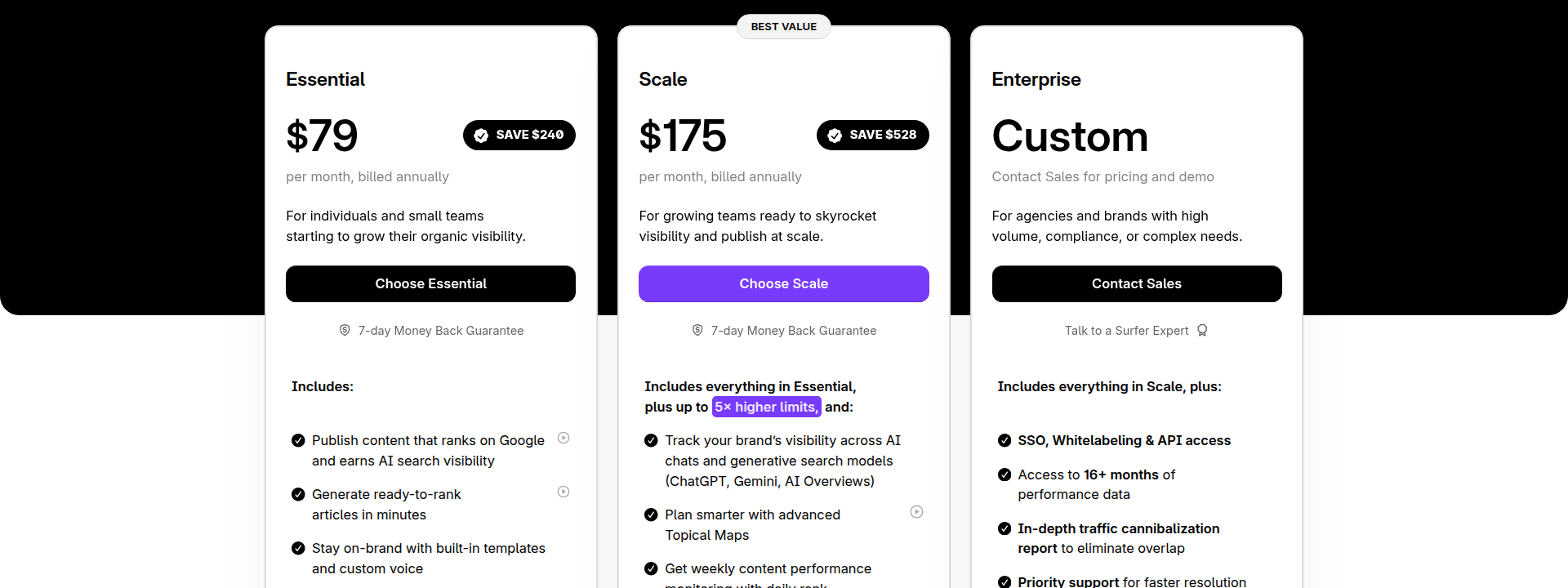Choose the Scale plan
The image size is (1568, 588).
(783, 283)
